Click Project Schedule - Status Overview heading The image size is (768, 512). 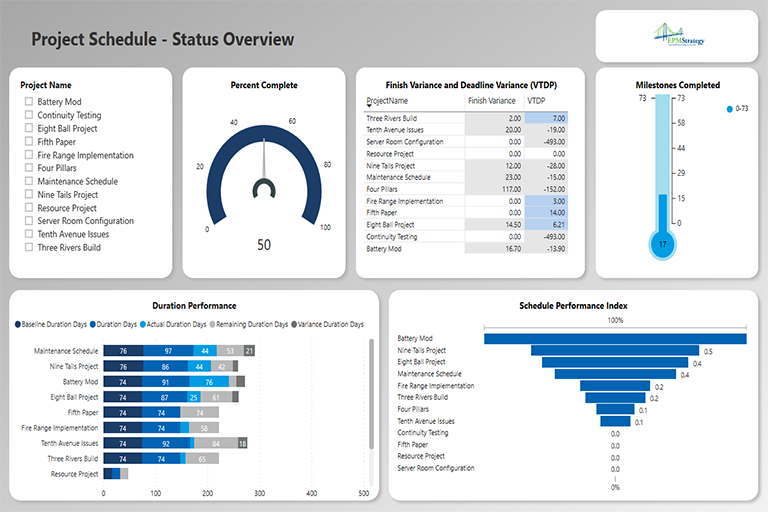163,39
